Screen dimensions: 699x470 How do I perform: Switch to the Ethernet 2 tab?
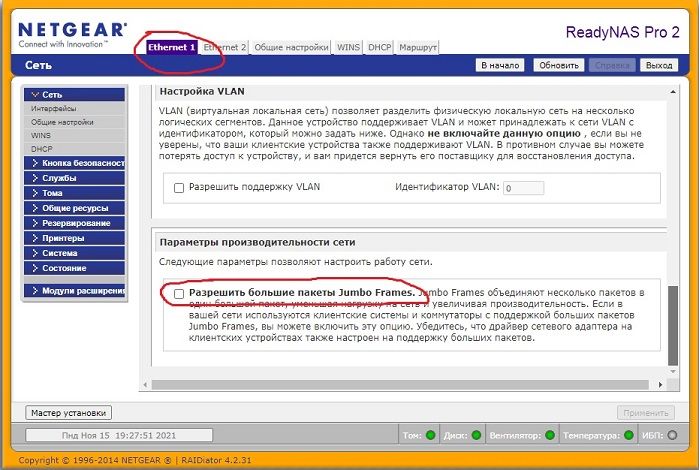(225, 47)
